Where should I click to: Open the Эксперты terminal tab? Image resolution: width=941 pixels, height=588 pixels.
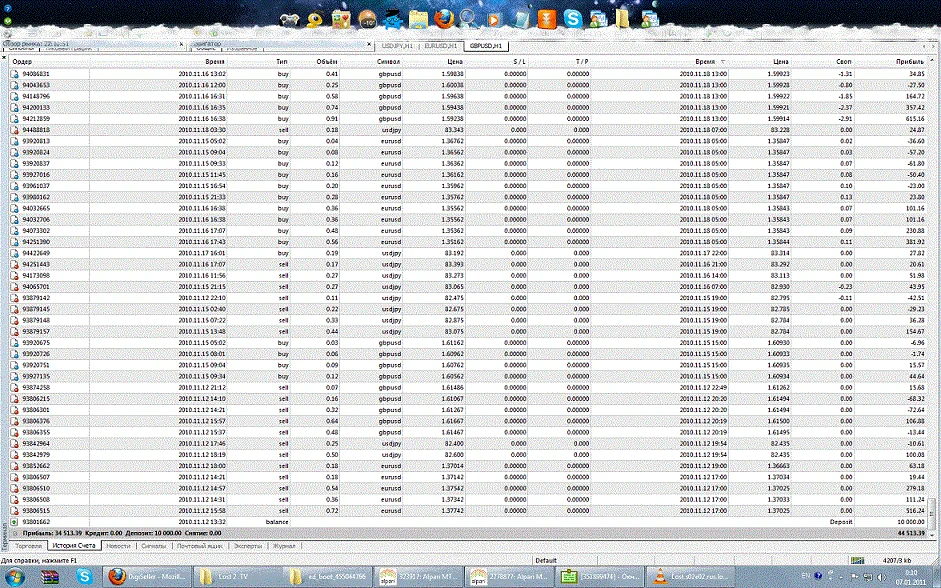click(x=247, y=546)
